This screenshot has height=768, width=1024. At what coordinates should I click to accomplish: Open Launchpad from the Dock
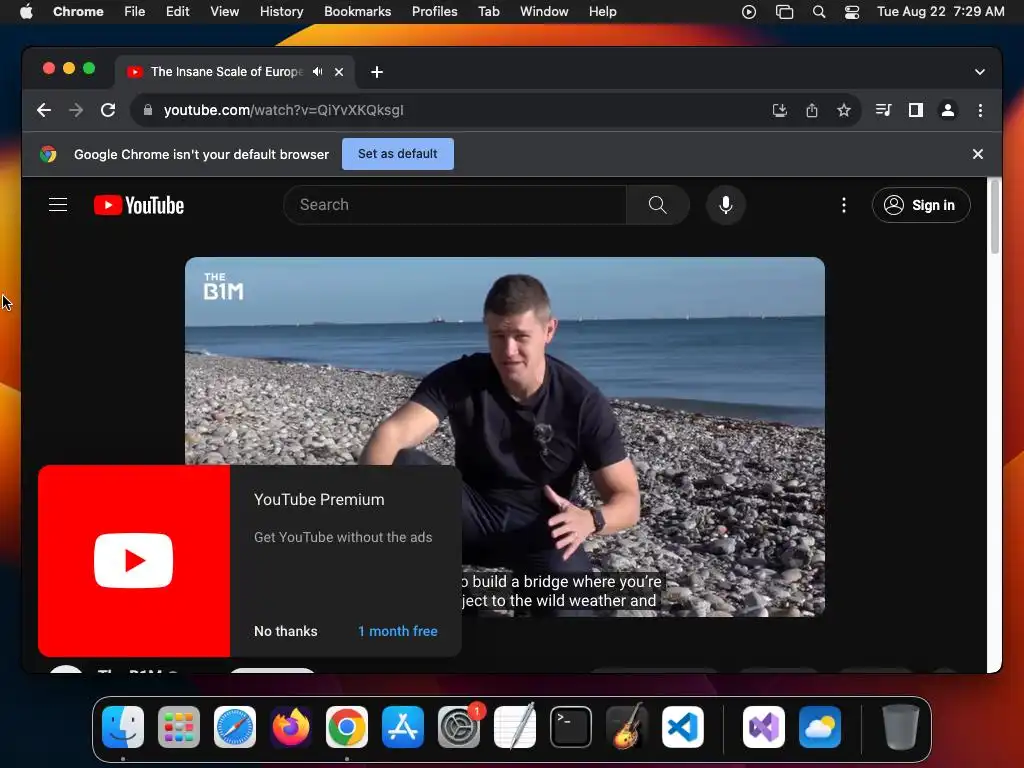179,727
